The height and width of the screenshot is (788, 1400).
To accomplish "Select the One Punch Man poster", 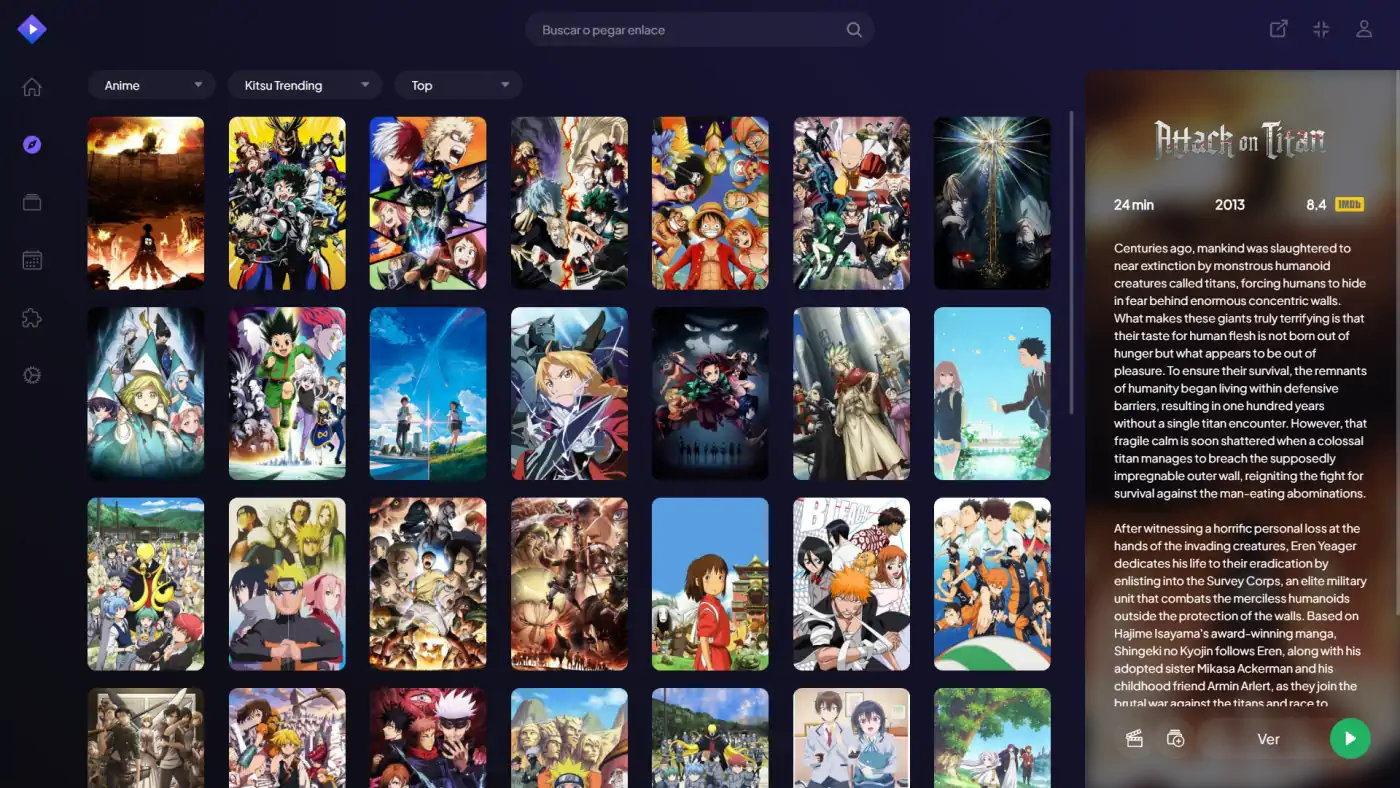I will pos(852,203).
